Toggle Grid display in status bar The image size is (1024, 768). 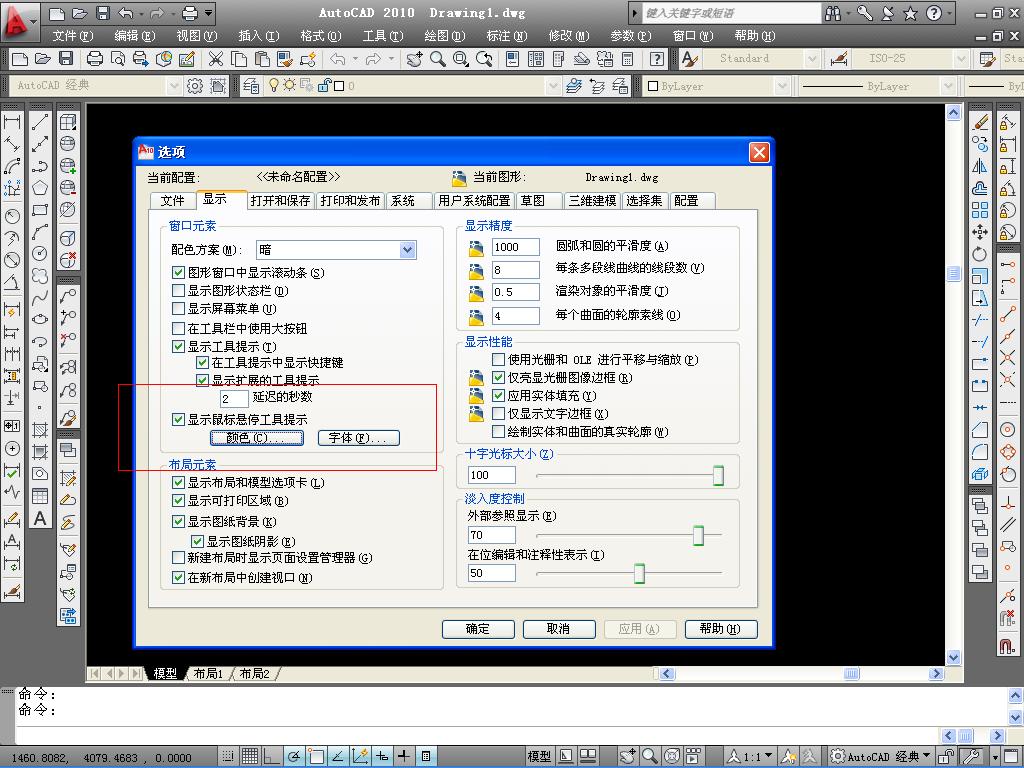coord(250,756)
